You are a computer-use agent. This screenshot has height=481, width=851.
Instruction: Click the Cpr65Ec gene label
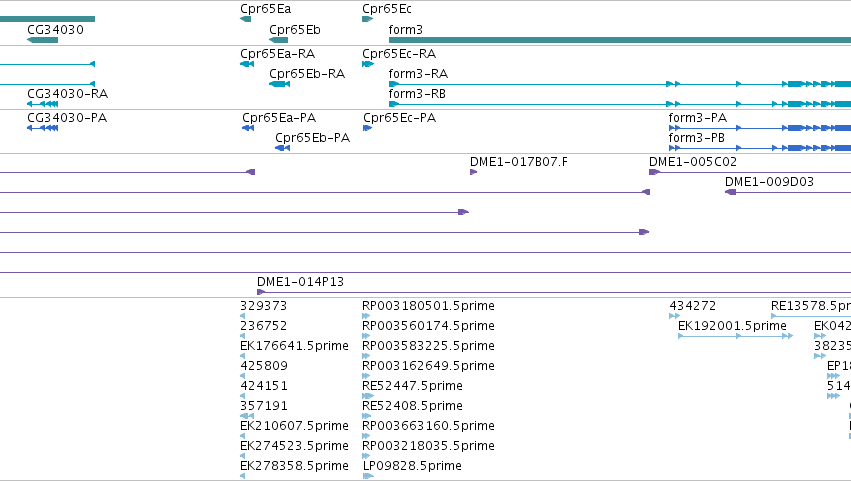pyautogui.click(x=387, y=9)
